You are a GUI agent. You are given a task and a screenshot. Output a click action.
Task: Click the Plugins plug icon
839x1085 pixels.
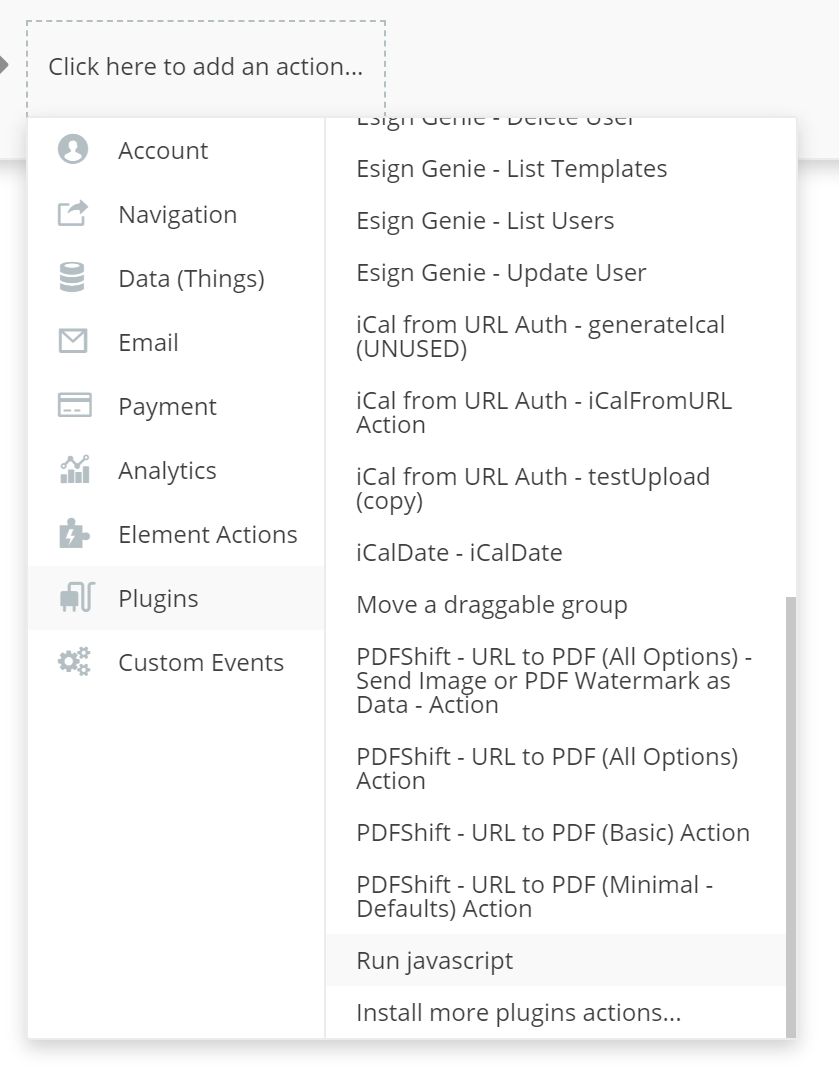75,598
